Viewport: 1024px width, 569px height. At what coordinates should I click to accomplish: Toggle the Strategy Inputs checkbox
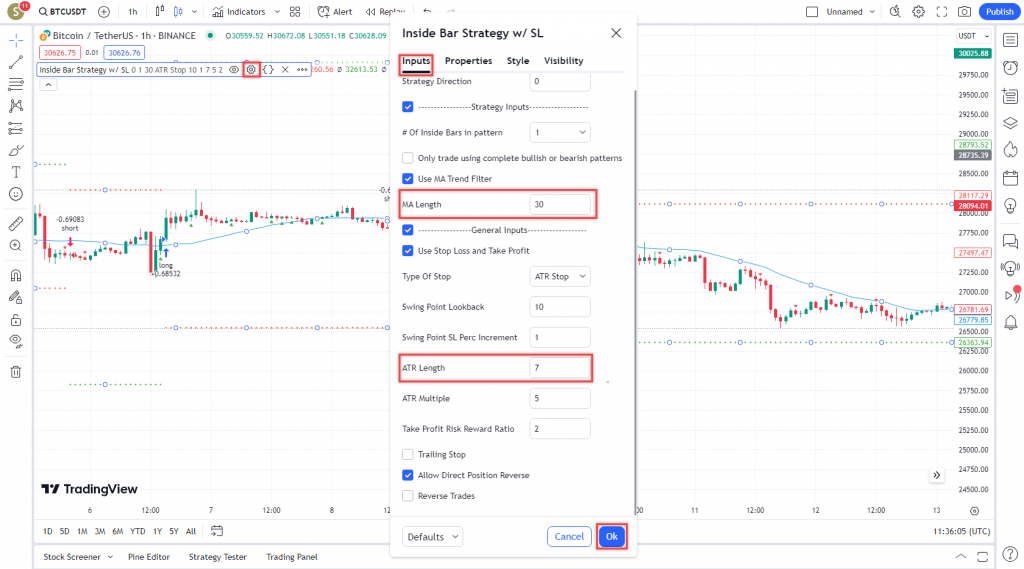(408, 106)
